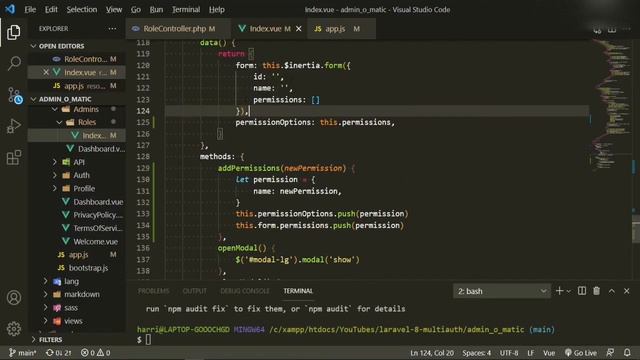Select the Terminal panel tab
The image size is (640, 360).
pos(298,291)
